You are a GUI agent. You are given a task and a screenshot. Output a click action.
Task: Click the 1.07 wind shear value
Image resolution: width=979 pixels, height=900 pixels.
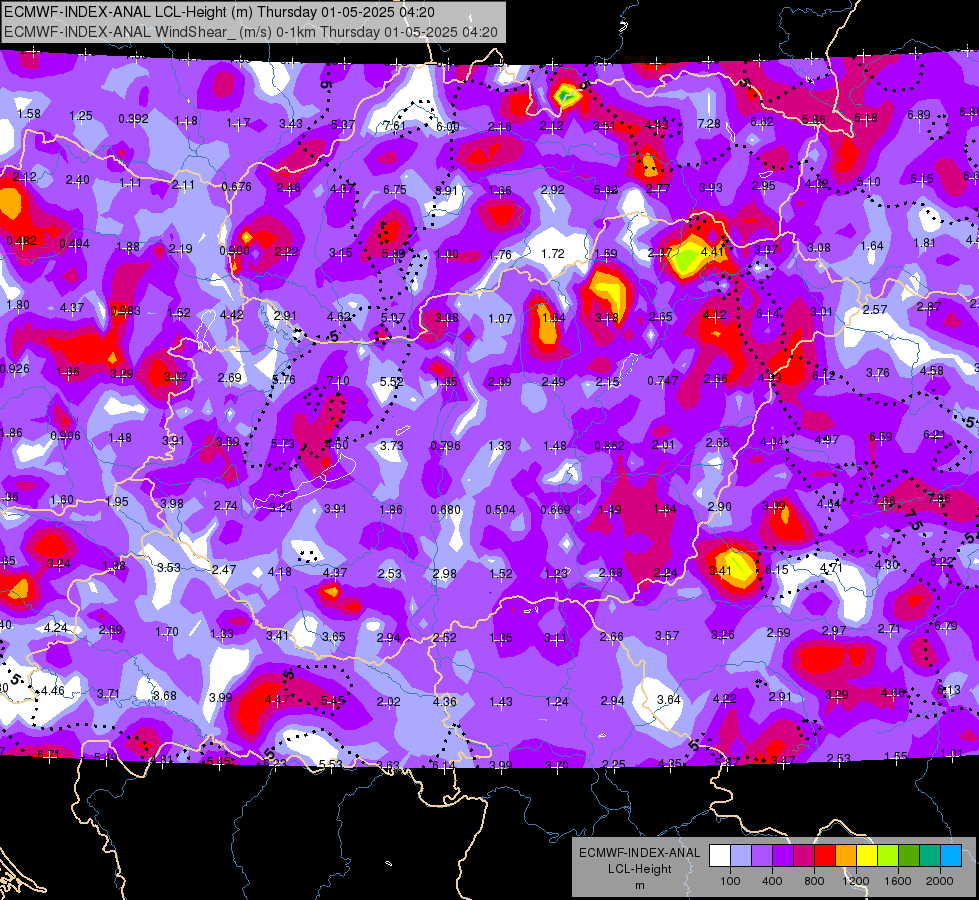[x=500, y=319]
